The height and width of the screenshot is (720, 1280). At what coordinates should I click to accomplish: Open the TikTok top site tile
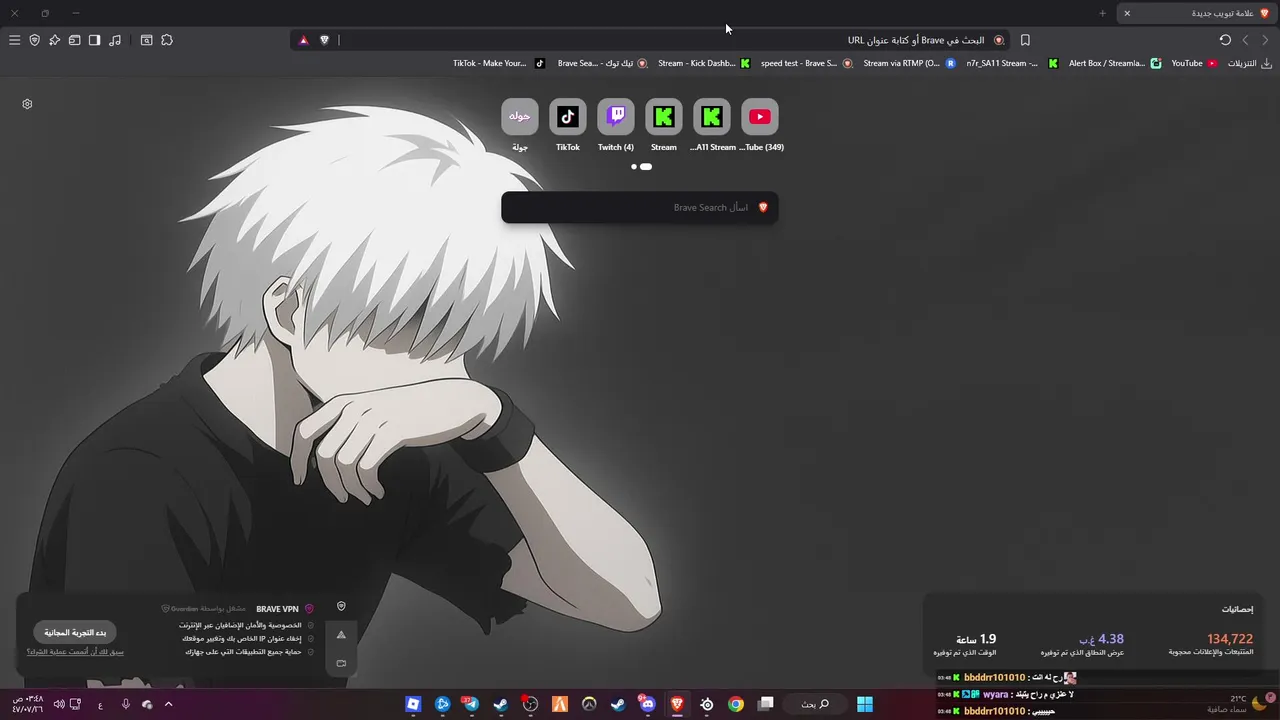568,125
